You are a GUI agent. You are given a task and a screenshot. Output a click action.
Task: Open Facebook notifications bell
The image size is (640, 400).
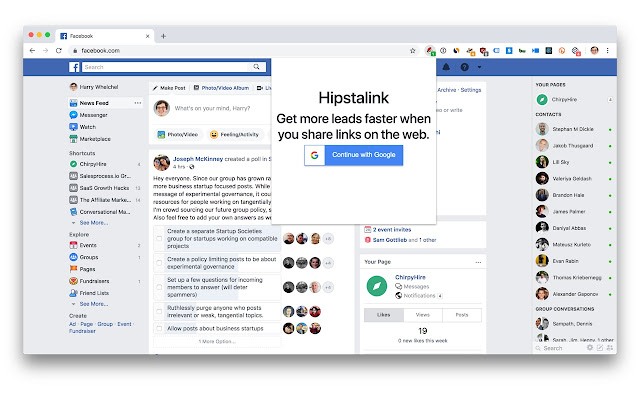pos(446,67)
